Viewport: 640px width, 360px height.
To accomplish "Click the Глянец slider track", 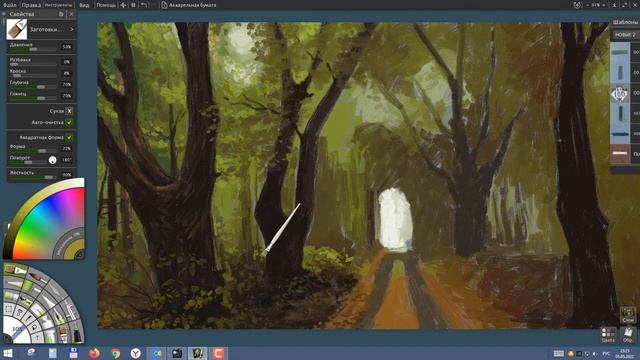I will click(x=33, y=98).
